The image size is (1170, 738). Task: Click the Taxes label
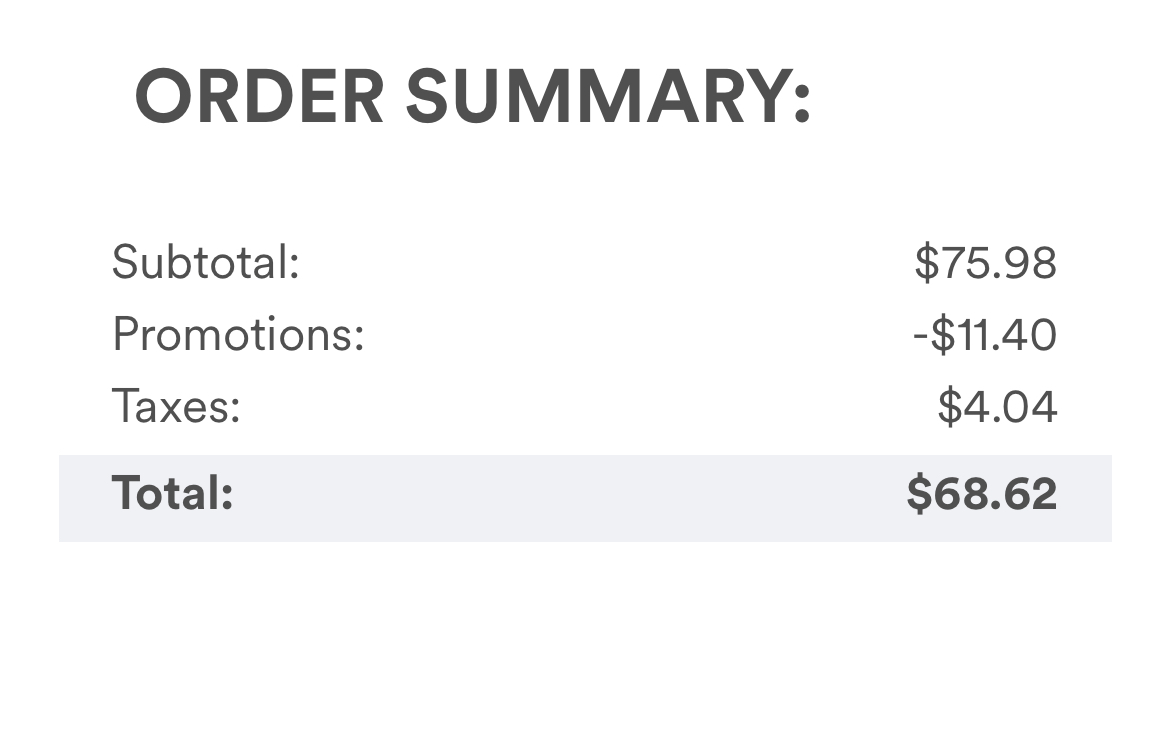[176, 407]
